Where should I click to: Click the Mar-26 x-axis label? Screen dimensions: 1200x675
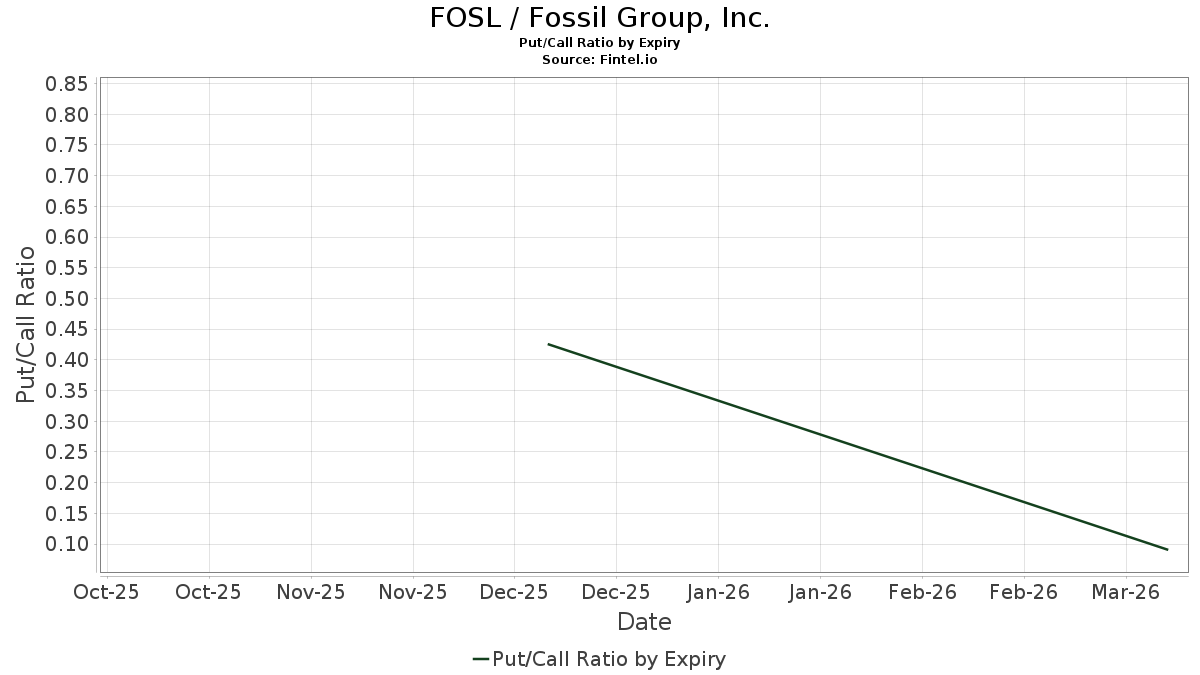[x=1126, y=592]
